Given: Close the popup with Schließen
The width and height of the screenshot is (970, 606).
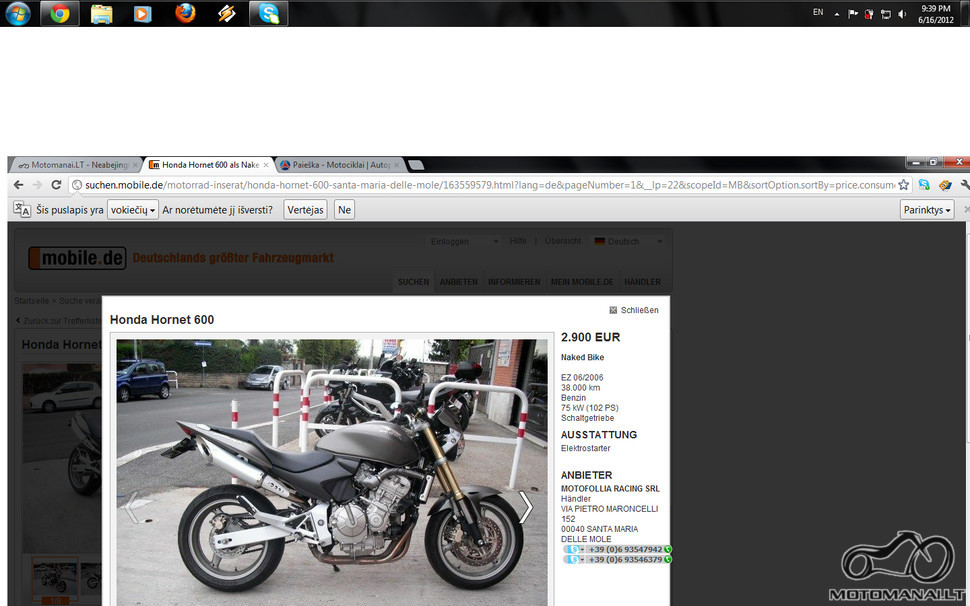Looking at the screenshot, I should pyautogui.click(x=634, y=310).
